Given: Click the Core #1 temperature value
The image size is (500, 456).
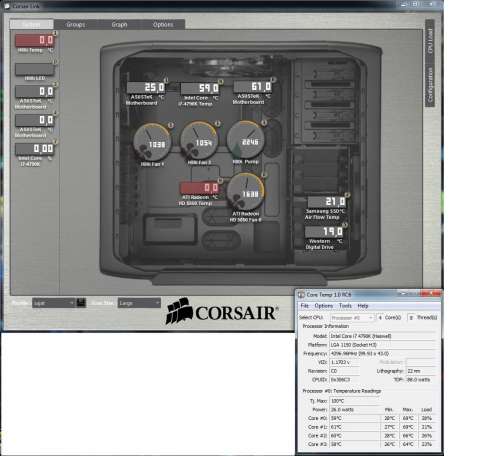Looking at the screenshot, I should click(355, 427).
